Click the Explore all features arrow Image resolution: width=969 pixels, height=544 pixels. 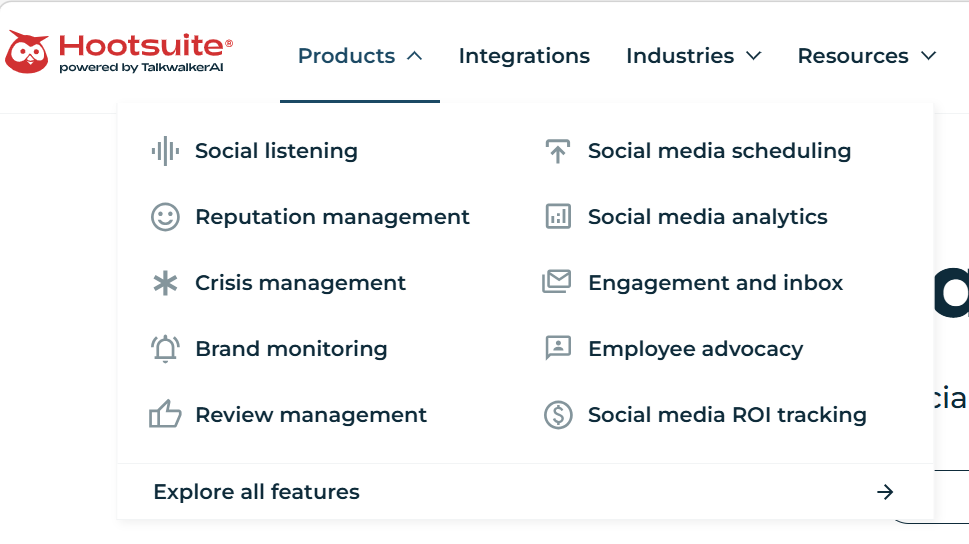point(885,491)
